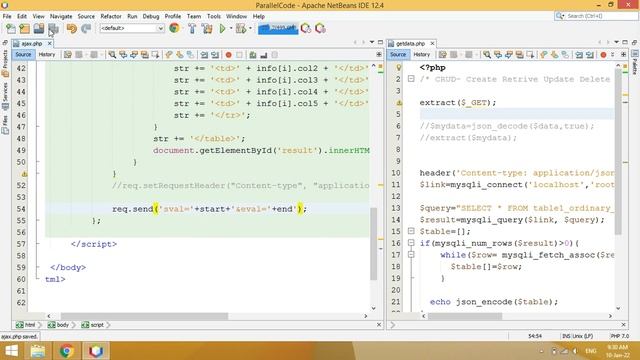The image size is (640, 360).
Task: Click the Undo arrow icon
Action: click(x=72, y=29)
